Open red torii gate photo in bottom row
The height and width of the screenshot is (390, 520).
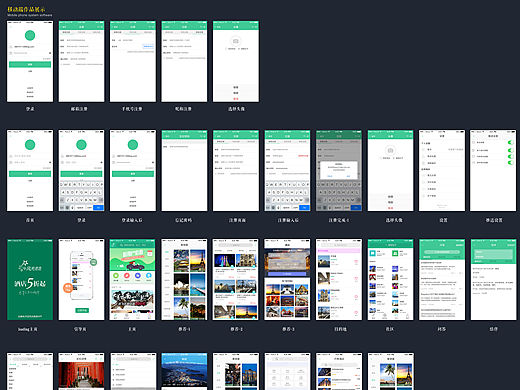pyautogui.click(x=81, y=375)
